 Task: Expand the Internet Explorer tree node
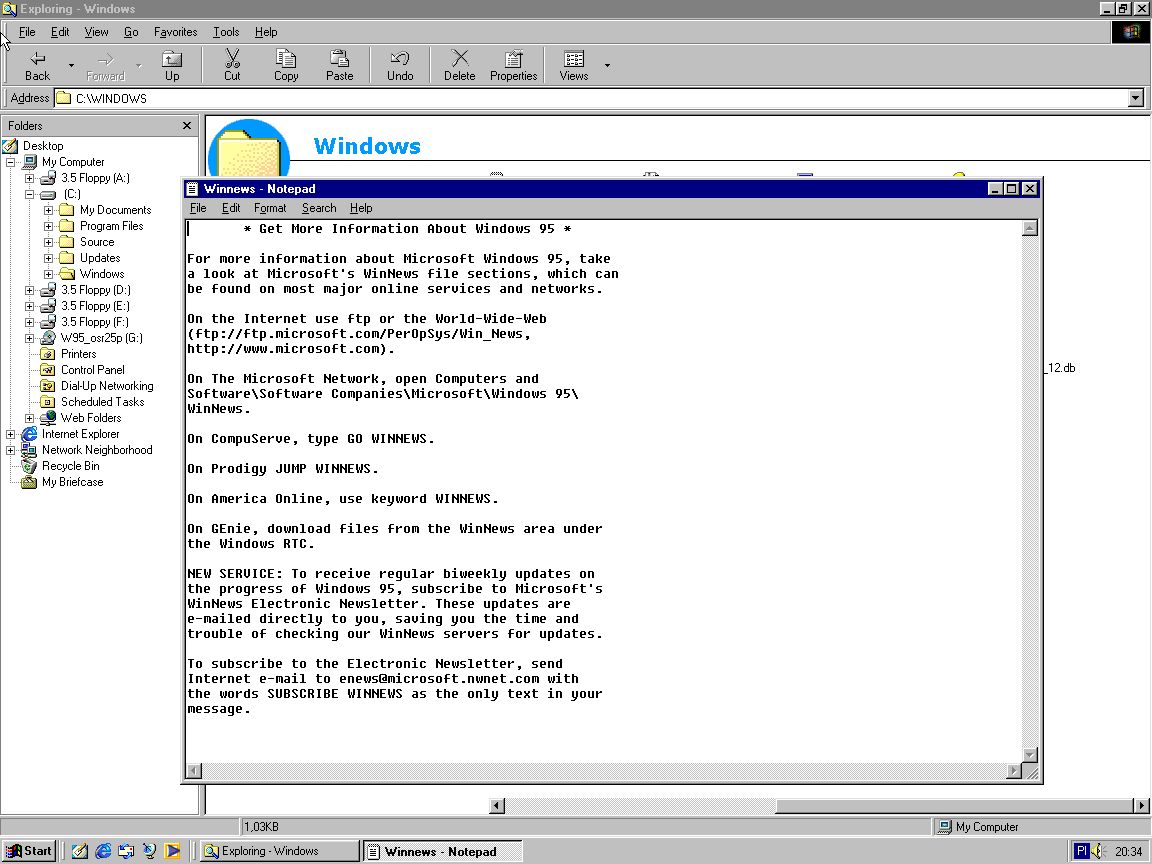point(11,434)
